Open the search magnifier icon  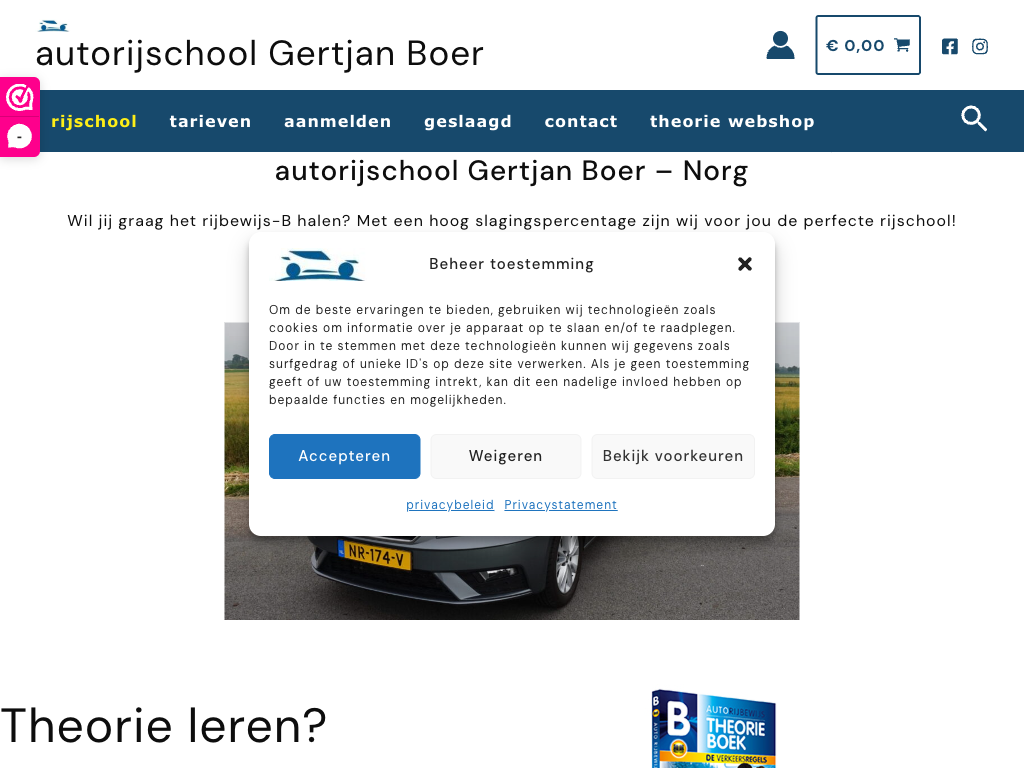tap(974, 119)
